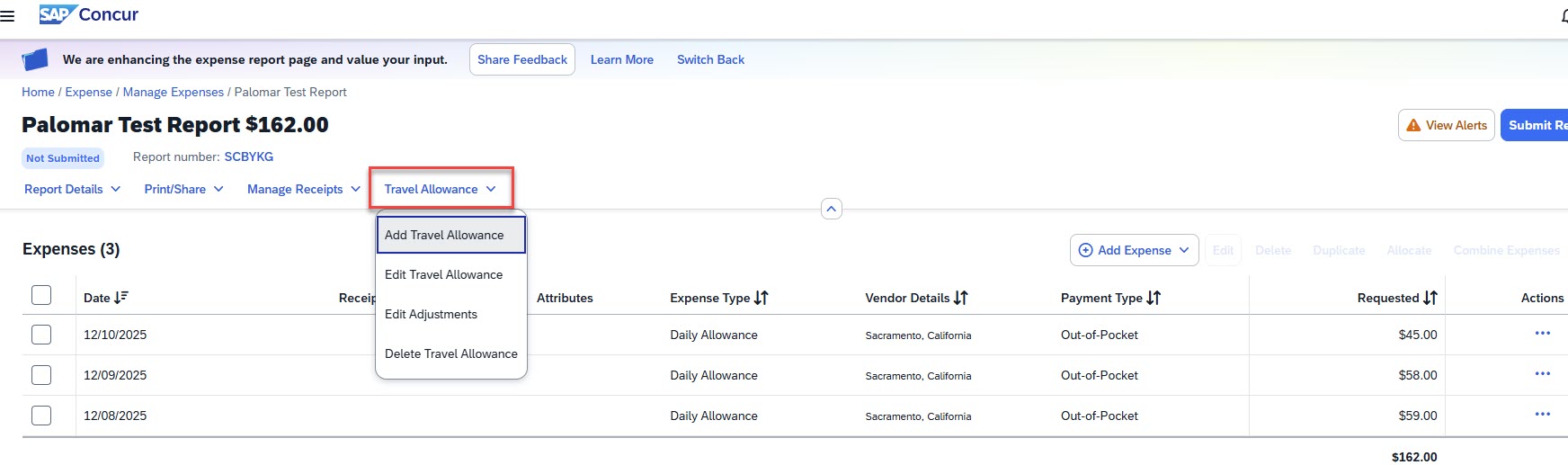
Task: Select the 12/08/2025 expense checkbox
Action: click(41, 416)
